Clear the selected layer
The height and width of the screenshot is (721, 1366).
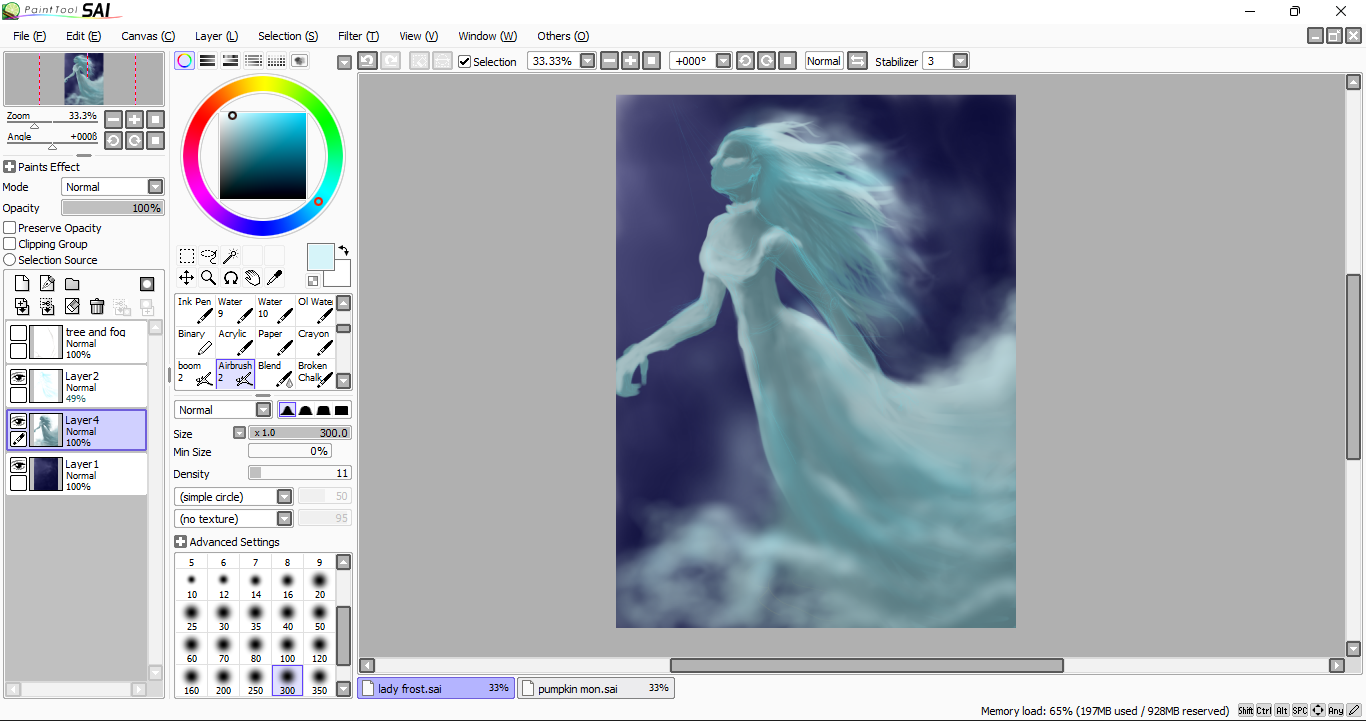72,307
